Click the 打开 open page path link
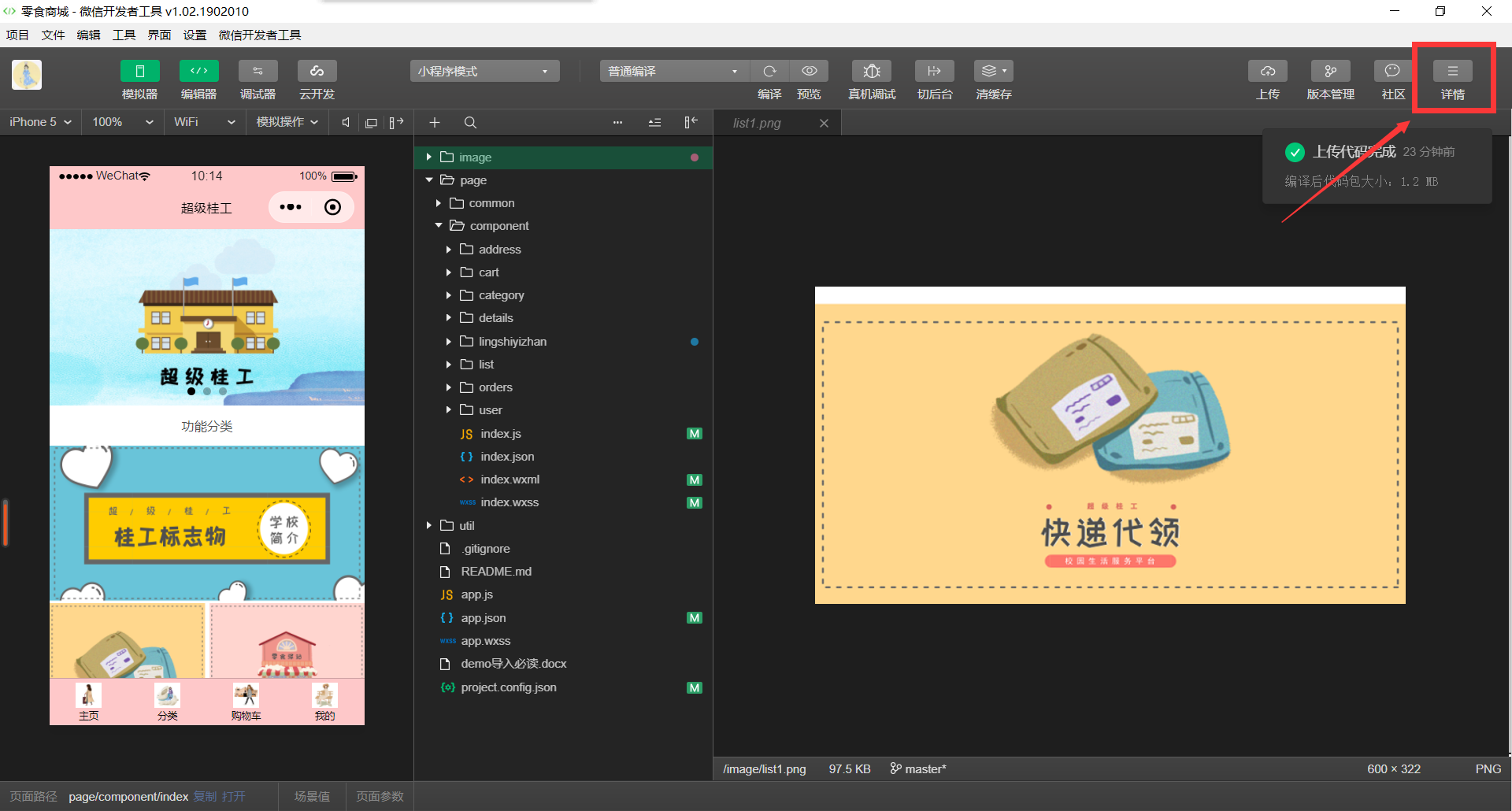Image resolution: width=1512 pixels, height=811 pixels. (233, 797)
